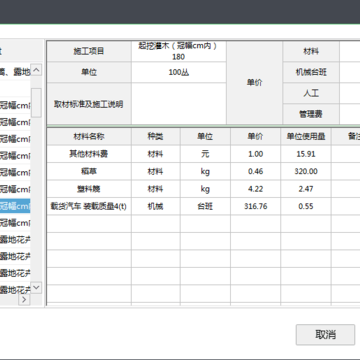
Task: Select the list item ending with 露地 at top
Action: click(15, 71)
